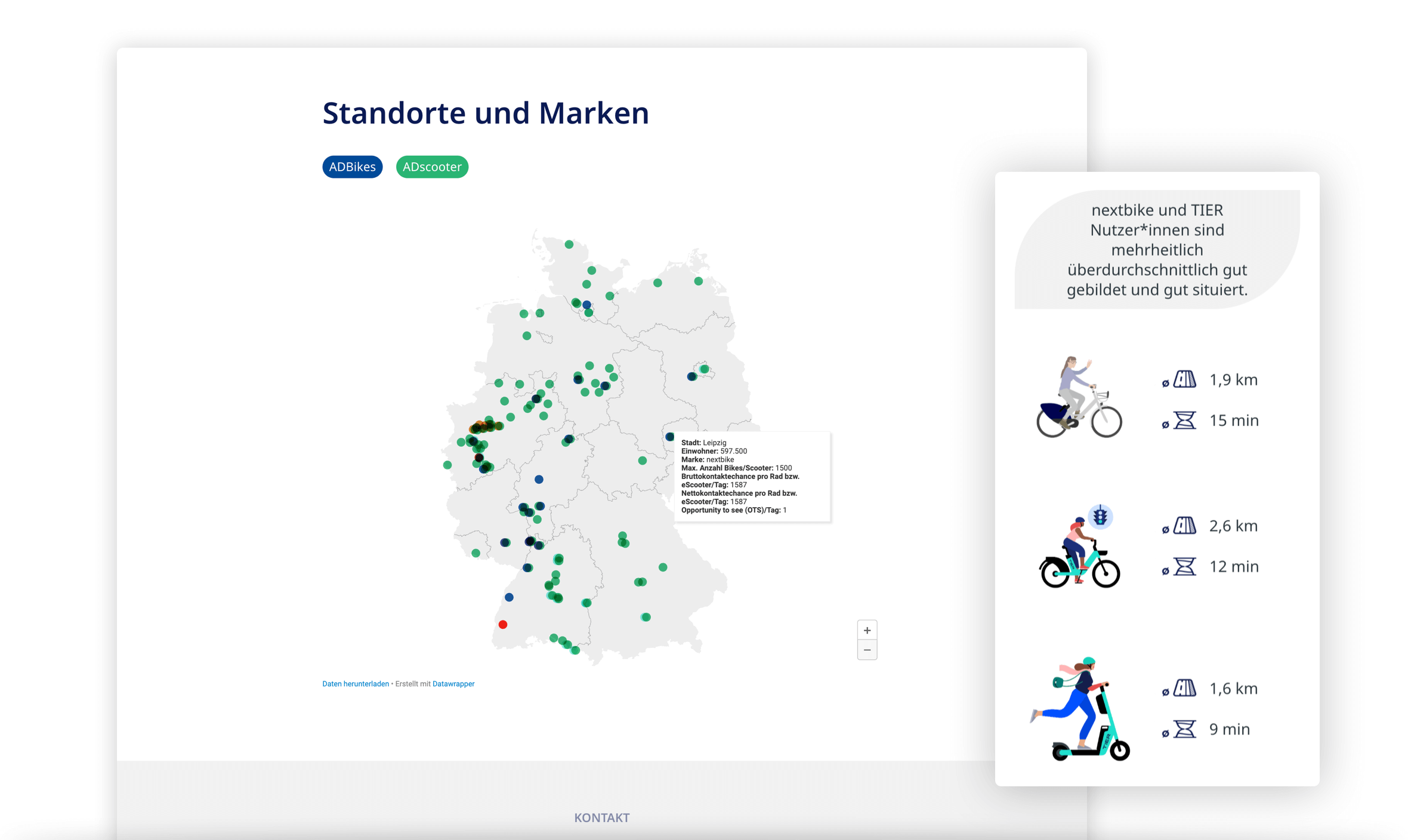Click the '1,6 km' distance value
Viewport: 1408px width, 840px height.
[x=1233, y=689]
